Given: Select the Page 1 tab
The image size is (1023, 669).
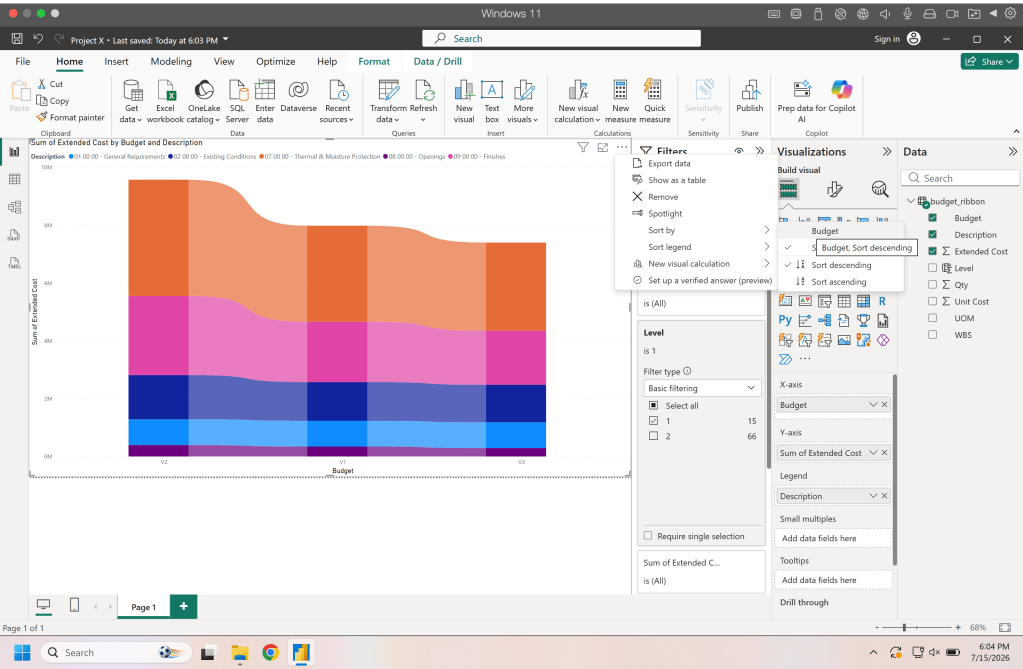Looking at the screenshot, I should point(144,607).
